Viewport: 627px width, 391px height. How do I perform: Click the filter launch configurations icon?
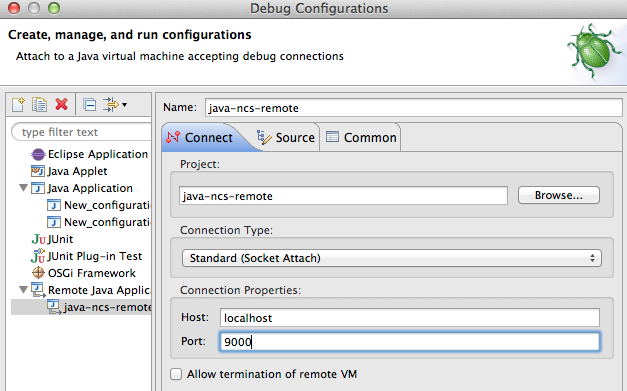(x=111, y=104)
